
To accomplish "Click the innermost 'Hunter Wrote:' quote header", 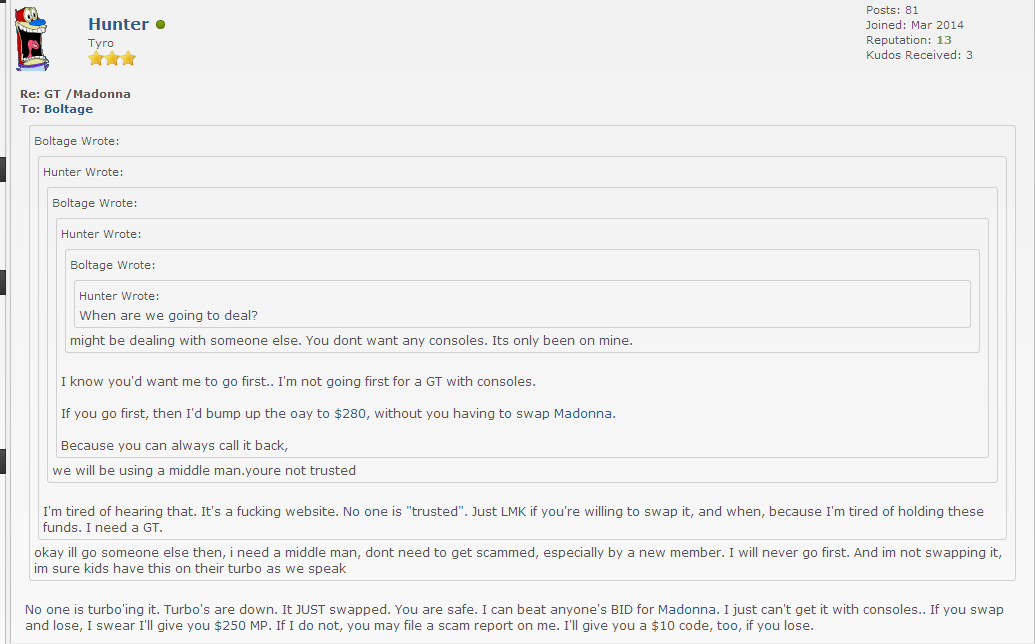I will (x=119, y=296).
